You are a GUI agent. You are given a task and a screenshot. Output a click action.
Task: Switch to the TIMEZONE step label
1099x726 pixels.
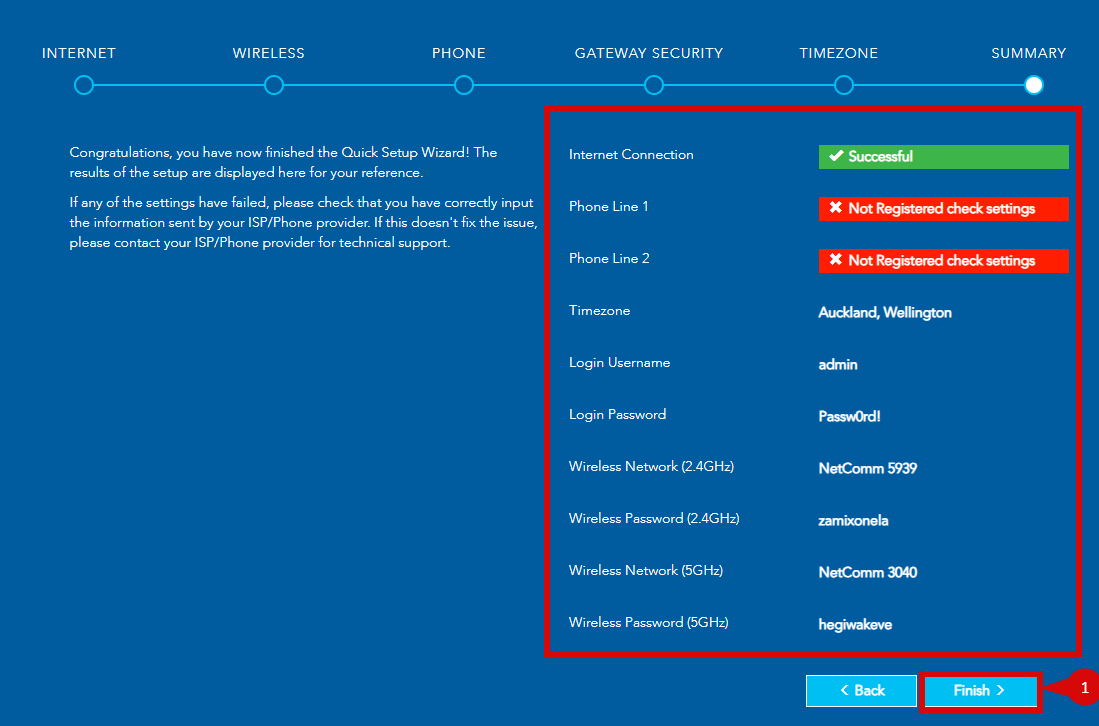click(x=839, y=53)
